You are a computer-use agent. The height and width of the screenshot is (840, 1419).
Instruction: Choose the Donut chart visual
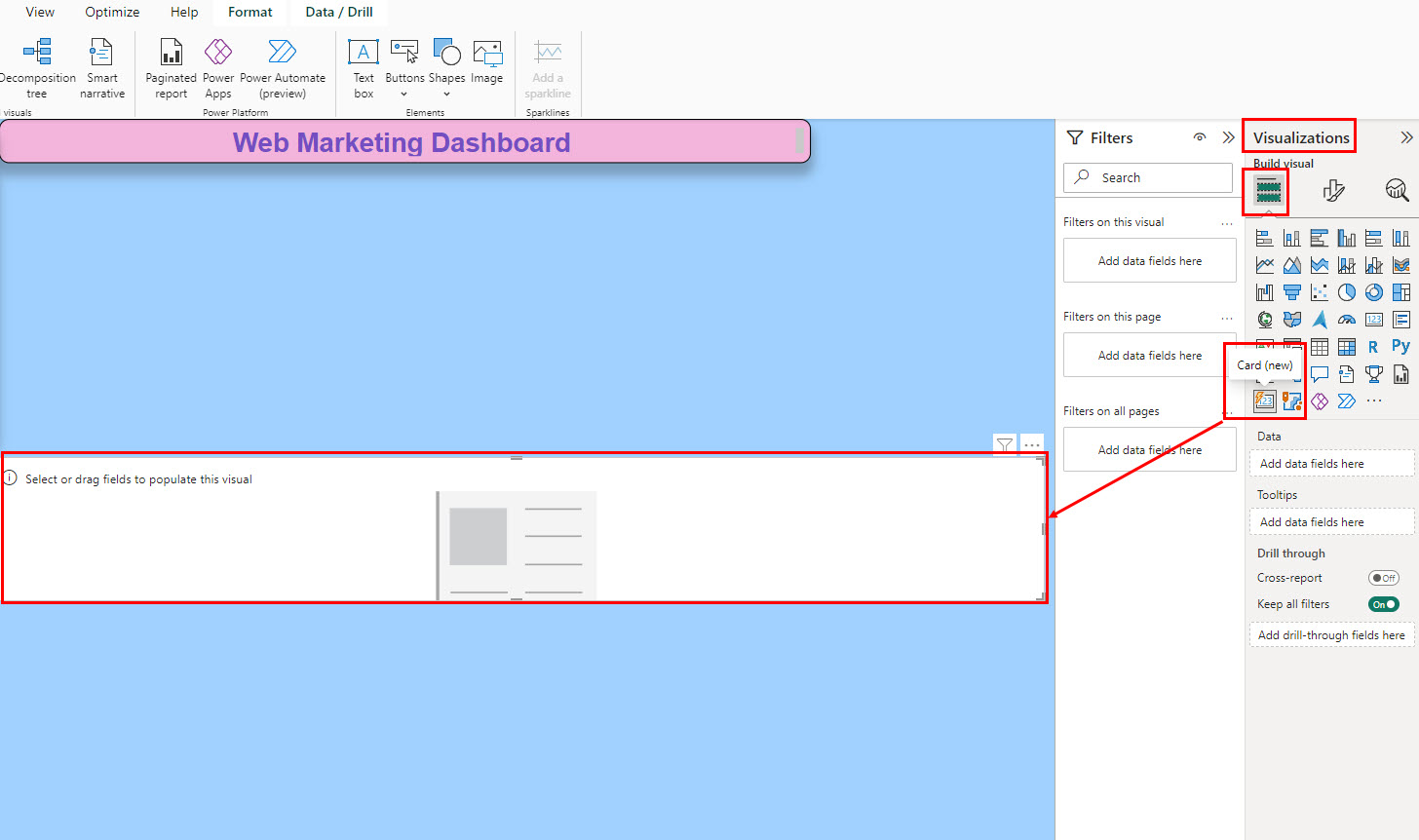pyautogui.click(x=1374, y=292)
